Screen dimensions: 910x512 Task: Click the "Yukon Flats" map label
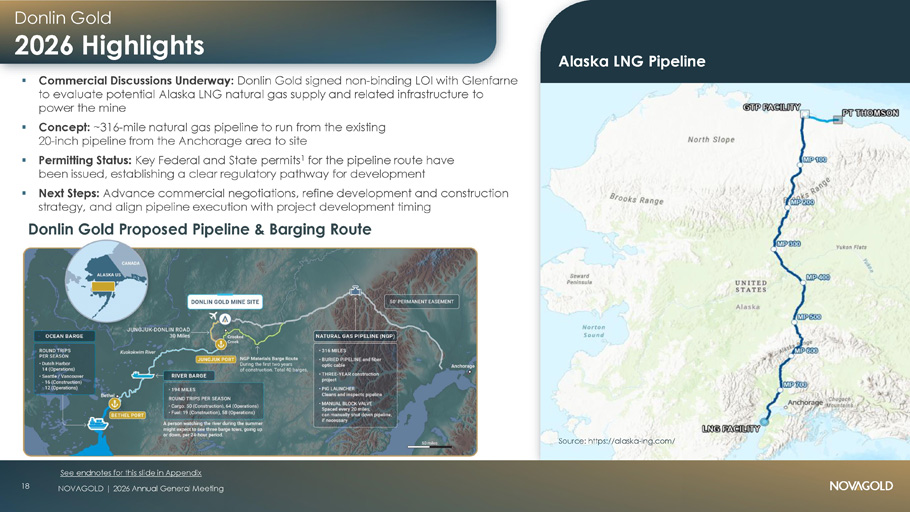(851, 247)
